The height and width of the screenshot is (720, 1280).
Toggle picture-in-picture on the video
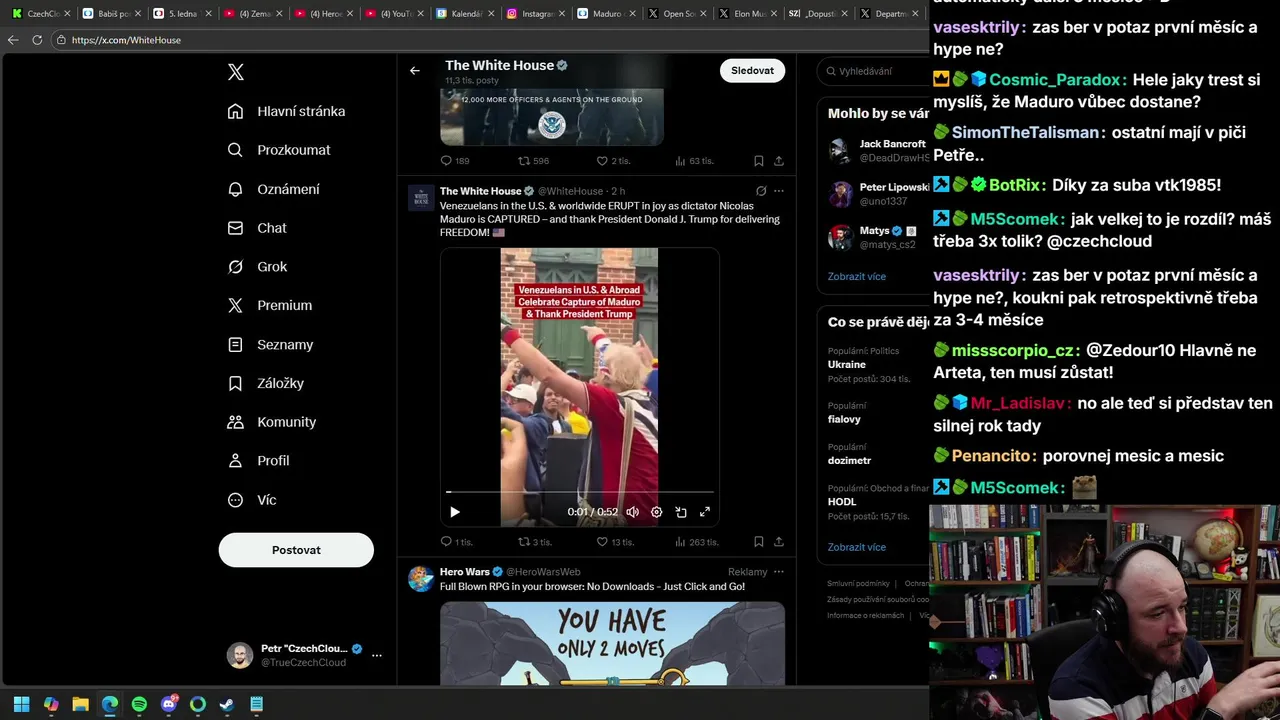click(x=681, y=512)
